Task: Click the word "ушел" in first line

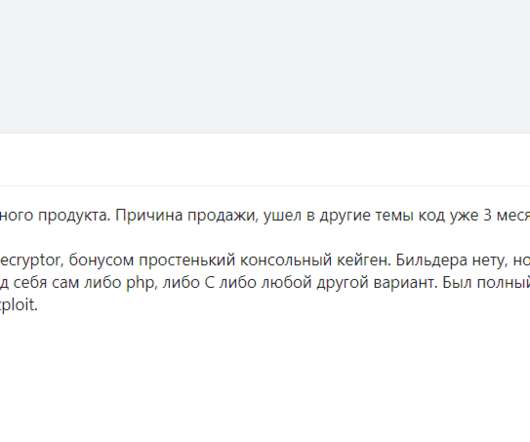Action: pyautogui.click(x=282, y=216)
